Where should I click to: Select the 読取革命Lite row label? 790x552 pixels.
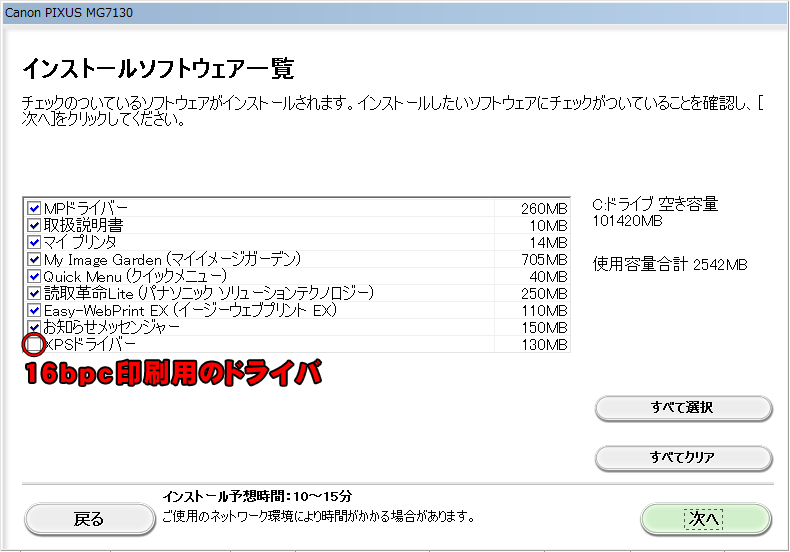[209, 294]
